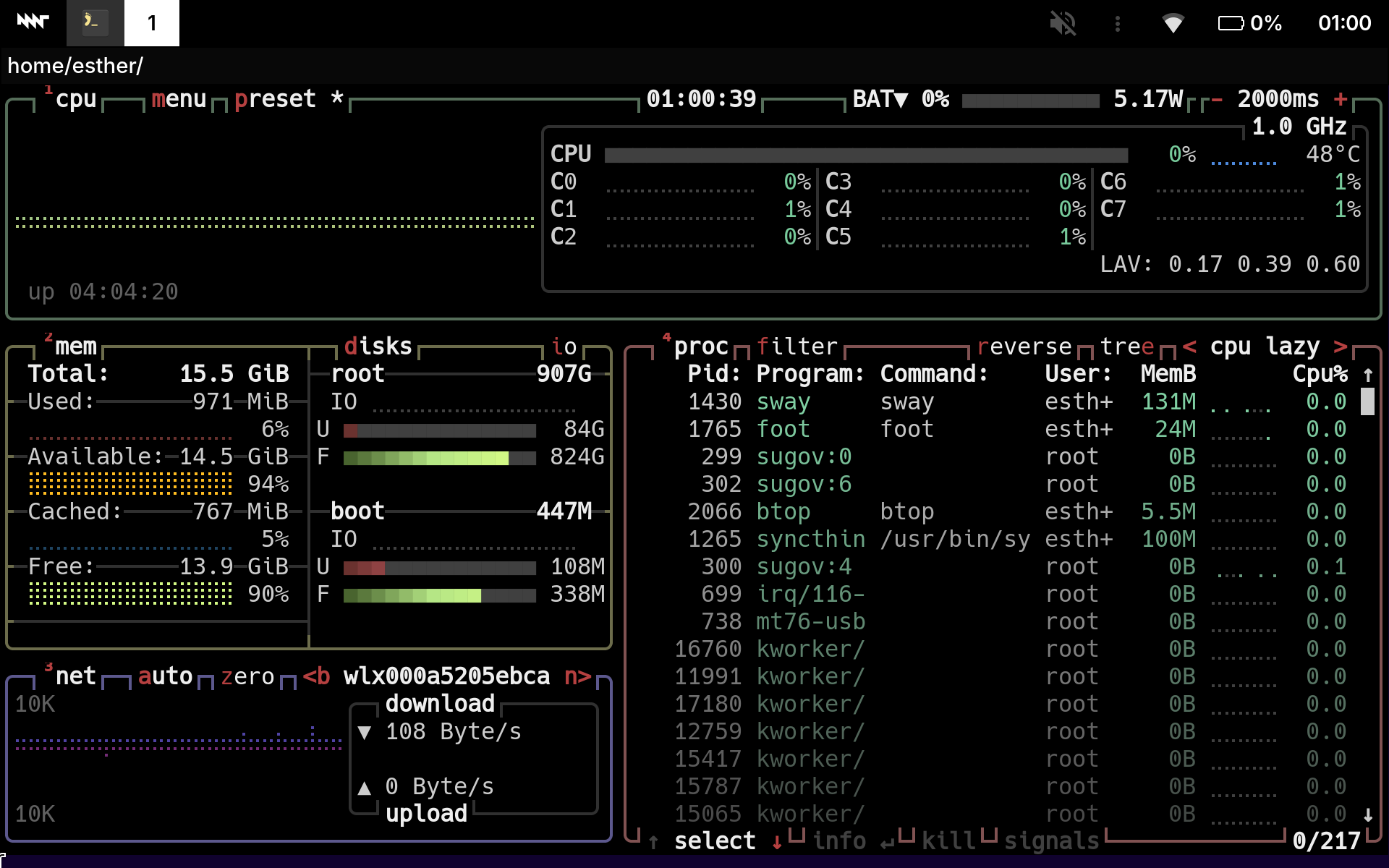Screen dimensions: 1389x868
Task: Toggle the disks view
Action: point(378,346)
